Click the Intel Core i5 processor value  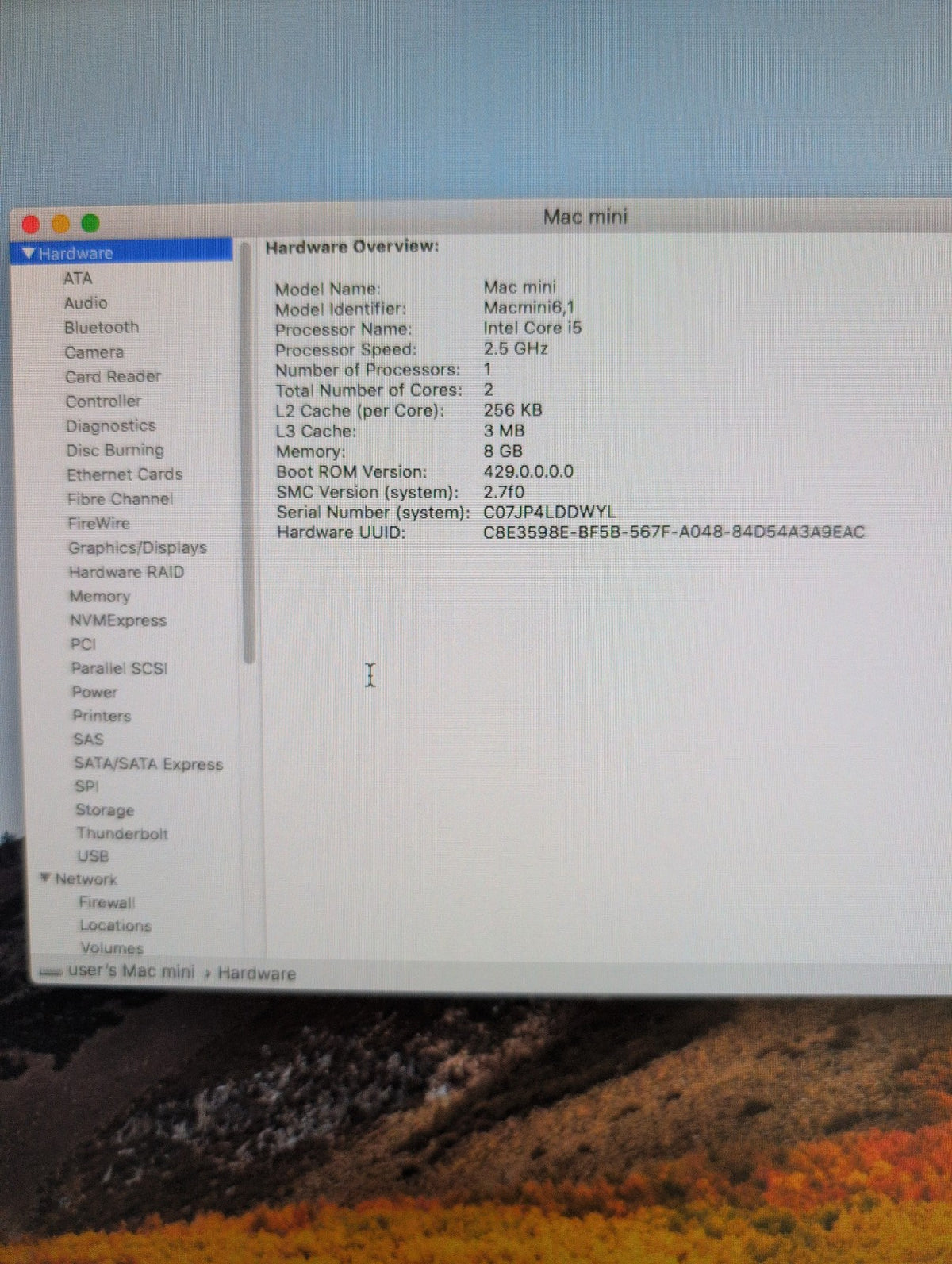[x=532, y=328]
